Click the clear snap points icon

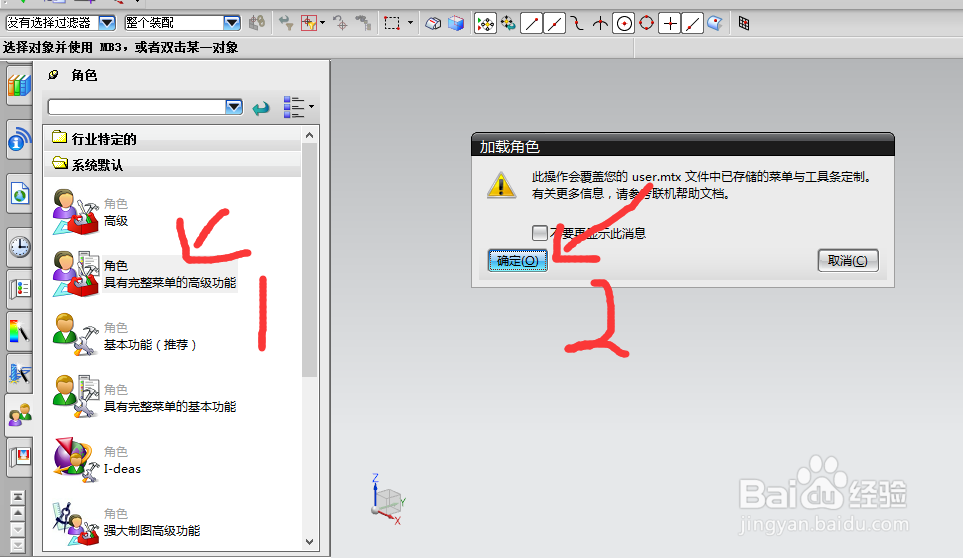[508, 24]
